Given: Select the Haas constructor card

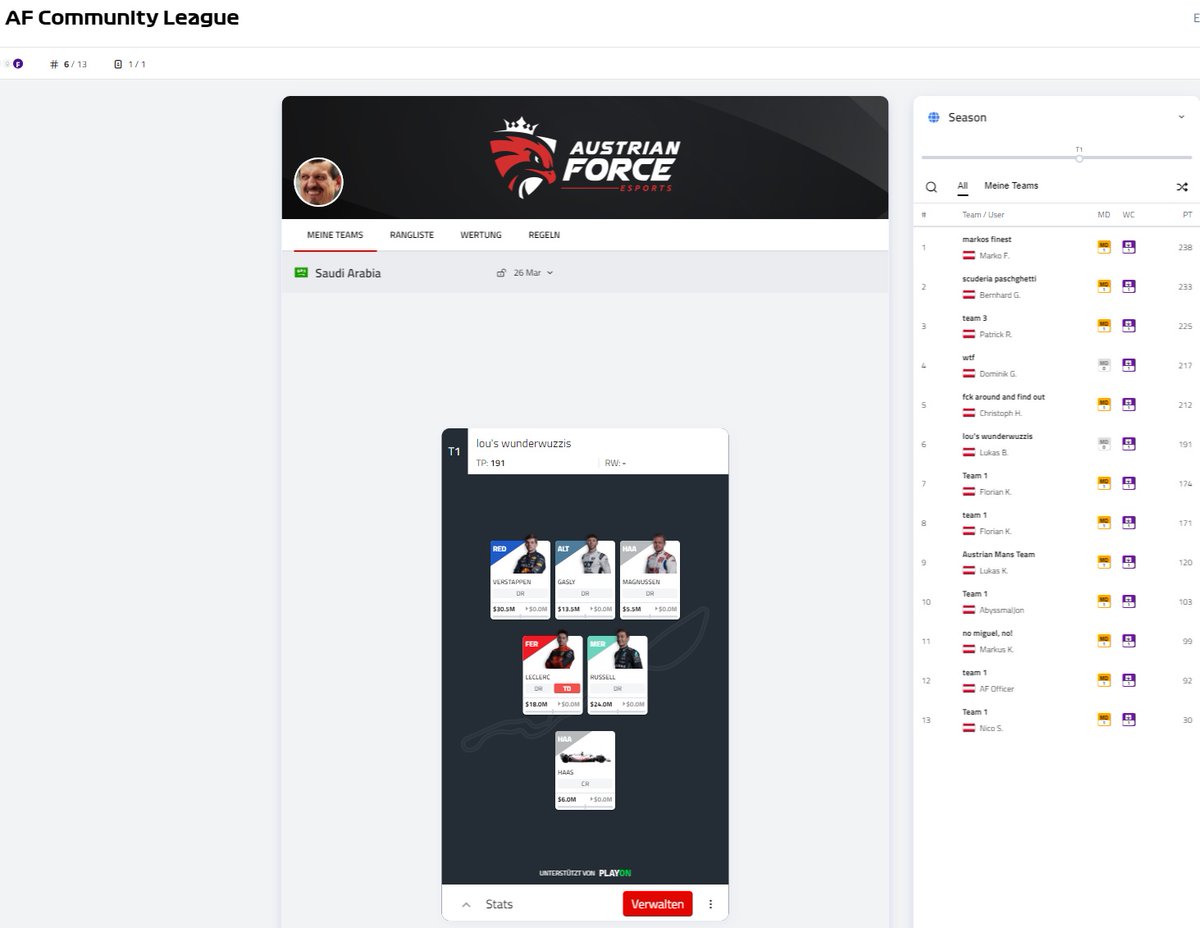Looking at the screenshot, I should pos(585,770).
